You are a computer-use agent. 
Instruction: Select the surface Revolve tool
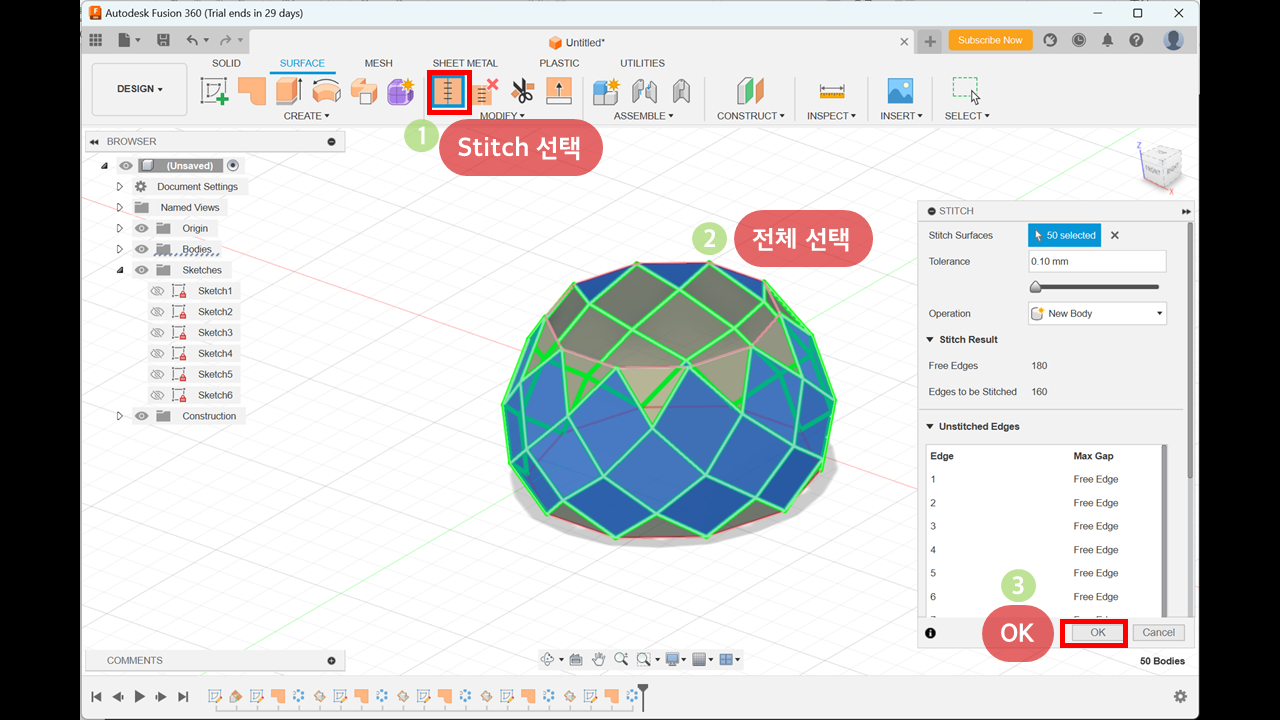coord(326,91)
